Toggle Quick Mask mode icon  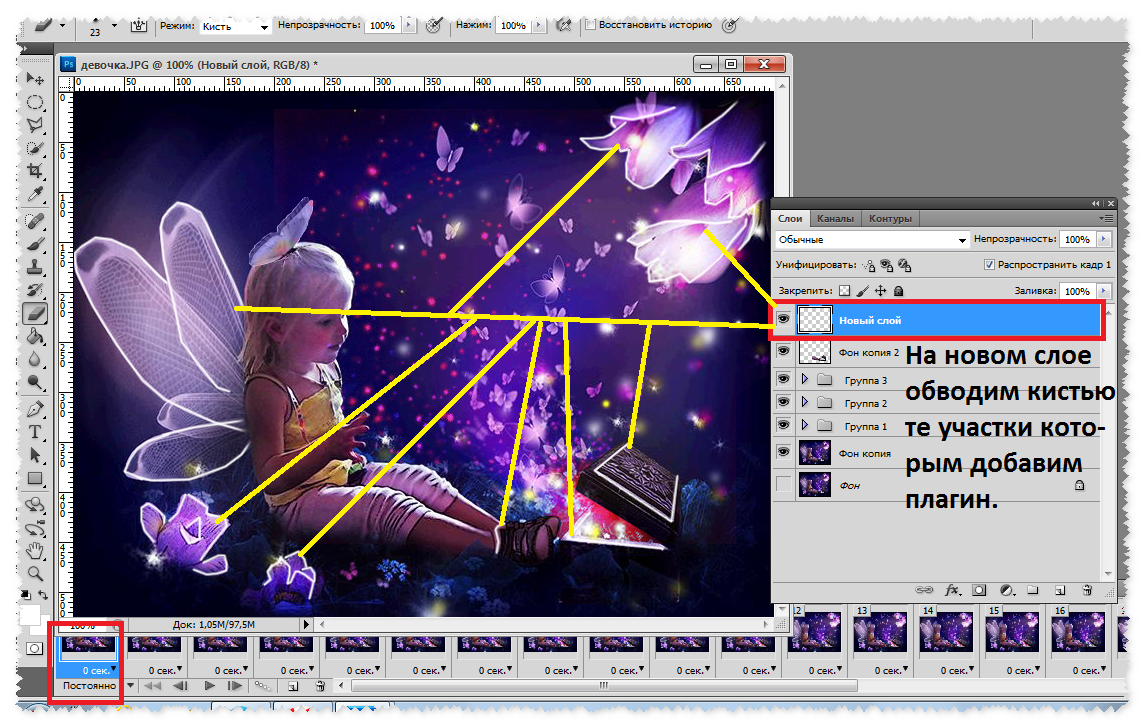34,649
